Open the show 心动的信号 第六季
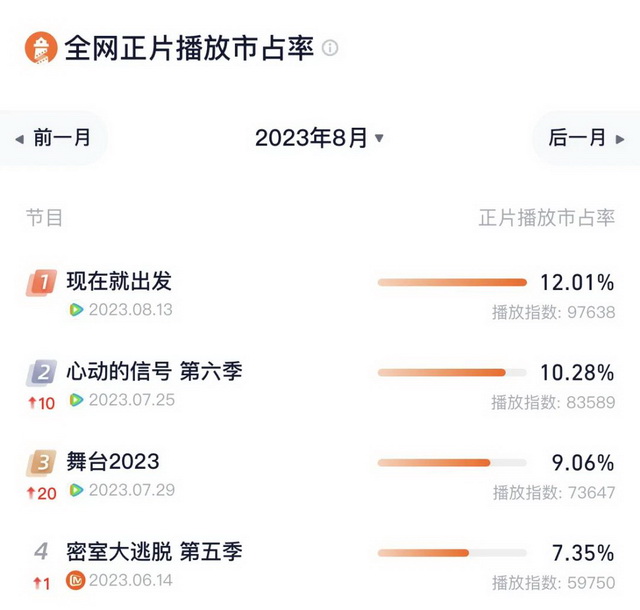The height and width of the screenshot is (610, 640). 154,372
